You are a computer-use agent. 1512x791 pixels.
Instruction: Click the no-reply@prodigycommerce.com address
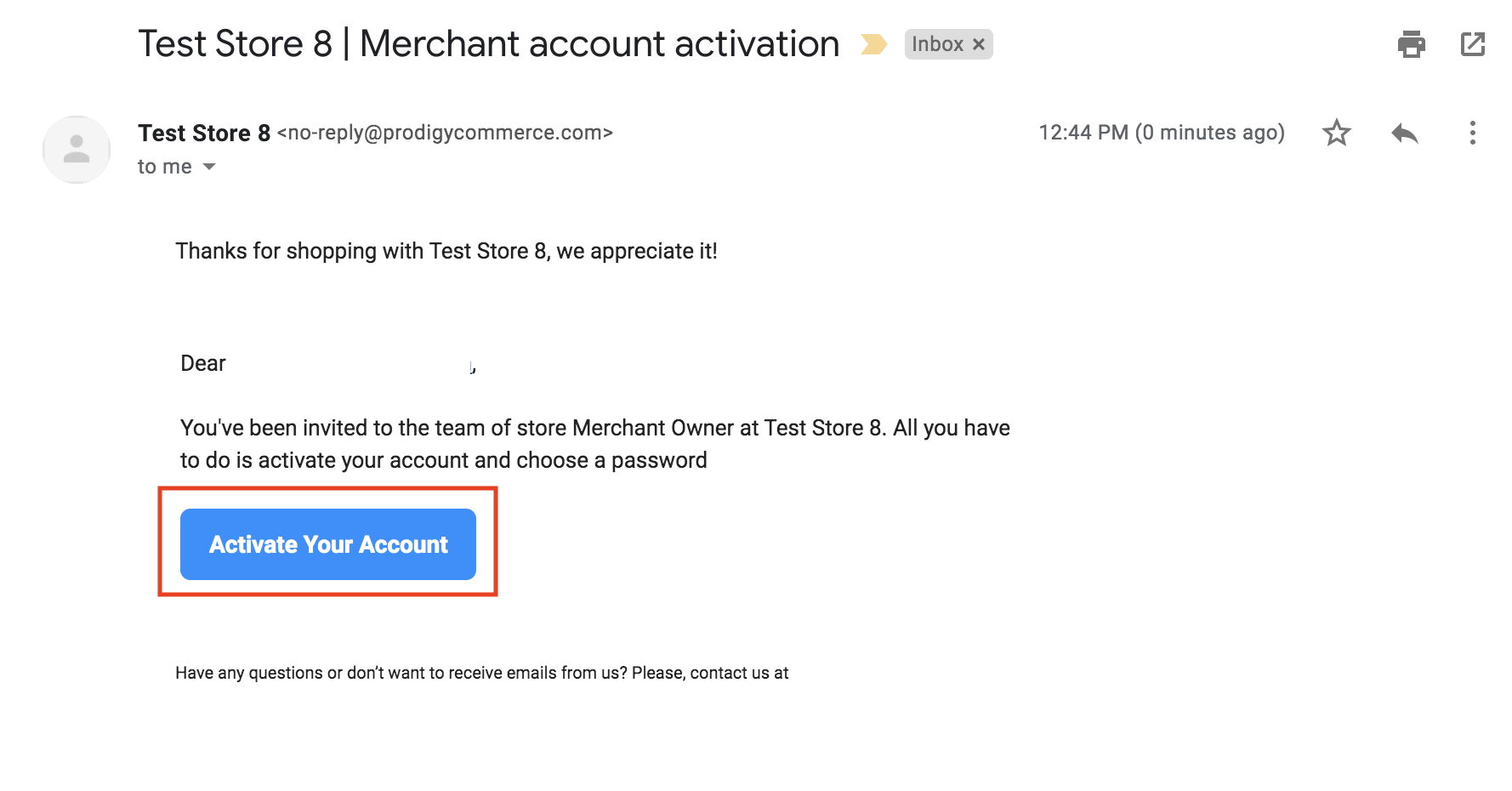point(445,133)
